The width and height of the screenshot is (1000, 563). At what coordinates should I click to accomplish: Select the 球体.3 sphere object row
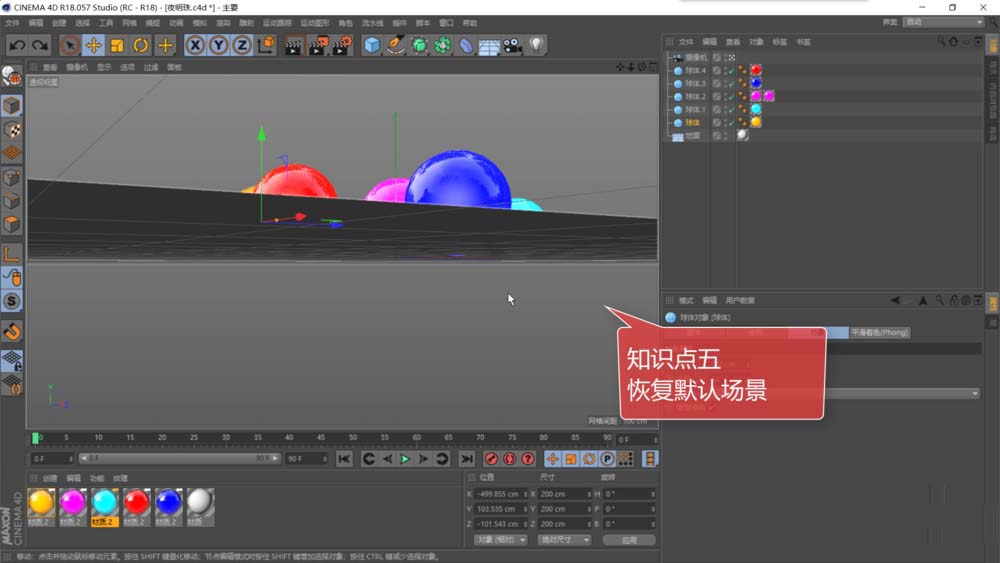pos(695,84)
